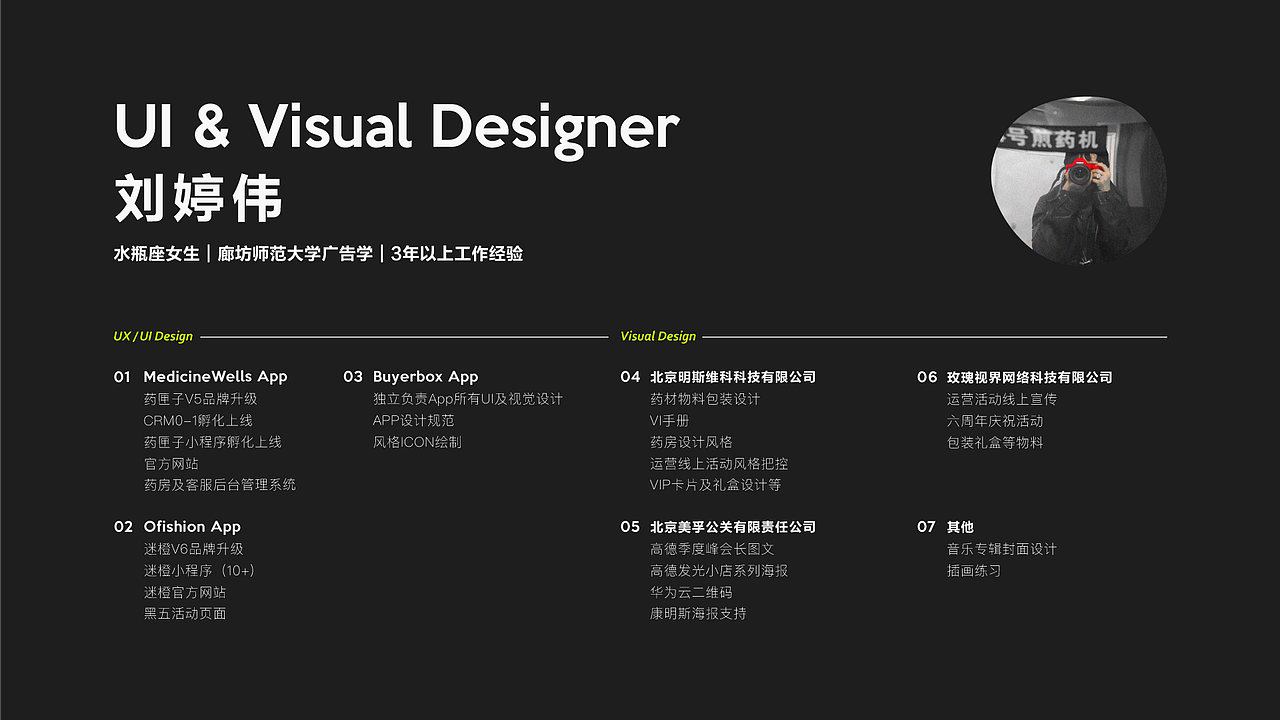
Task: Click "插画练习" line
Action: (x=974, y=571)
